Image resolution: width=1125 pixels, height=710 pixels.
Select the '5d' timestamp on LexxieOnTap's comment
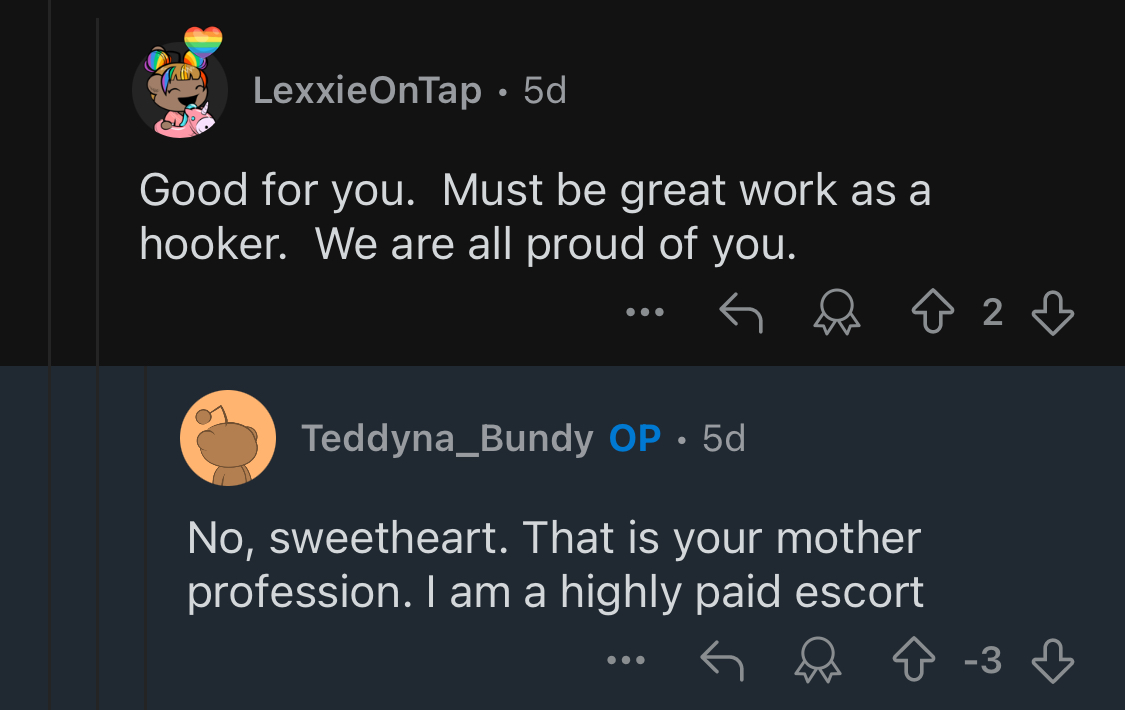click(x=545, y=90)
